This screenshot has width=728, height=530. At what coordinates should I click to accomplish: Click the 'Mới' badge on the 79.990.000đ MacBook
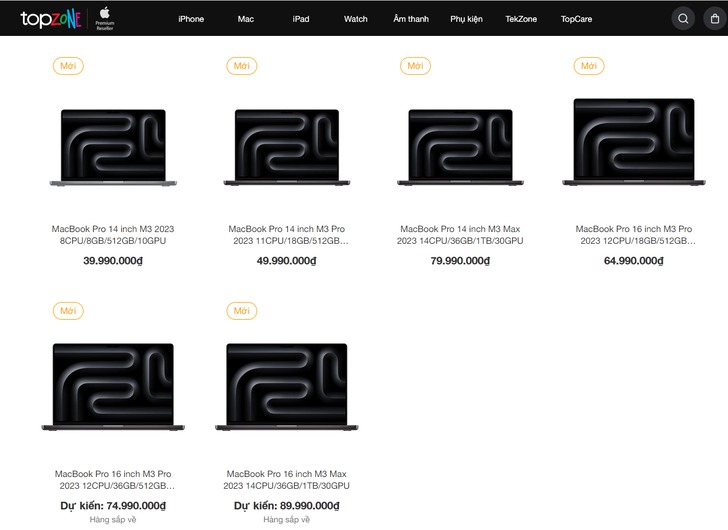[415, 66]
